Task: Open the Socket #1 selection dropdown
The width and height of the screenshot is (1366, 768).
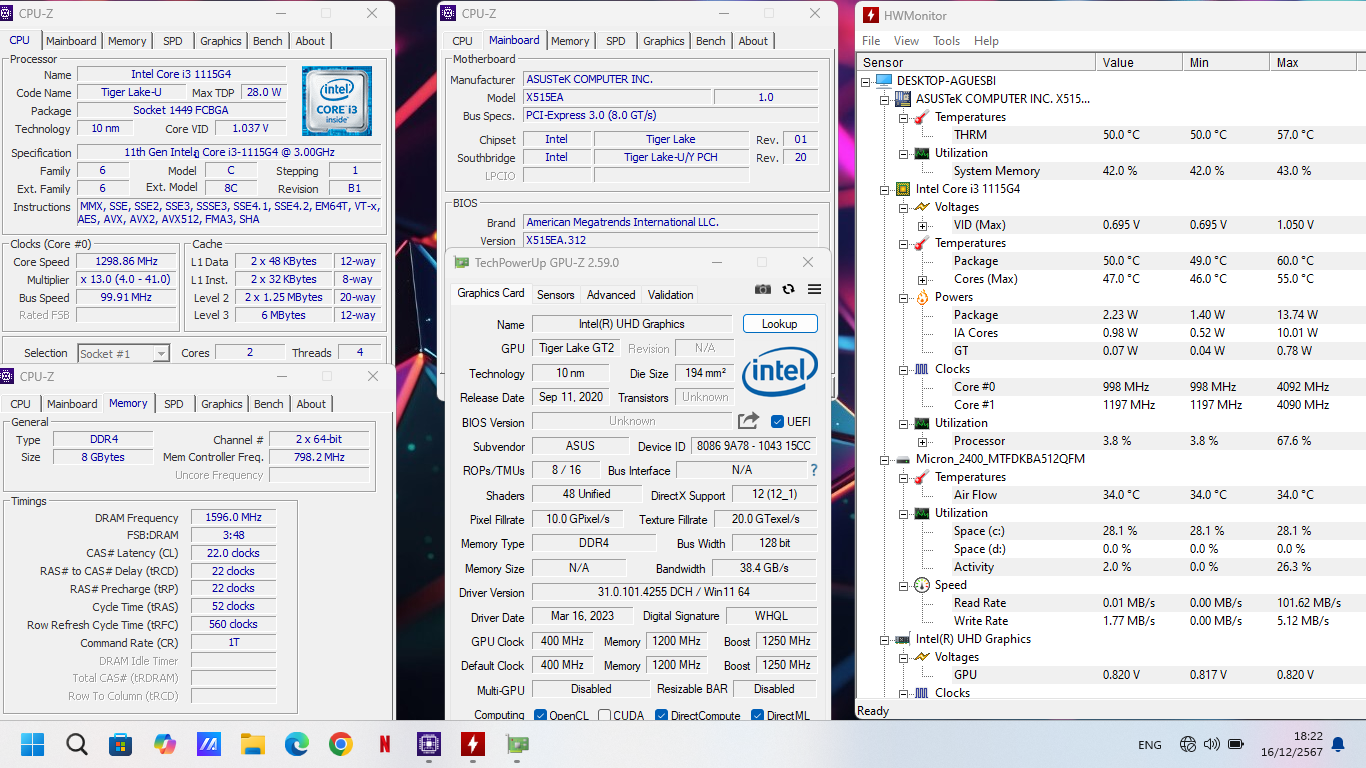Action: tap(160, 353)
